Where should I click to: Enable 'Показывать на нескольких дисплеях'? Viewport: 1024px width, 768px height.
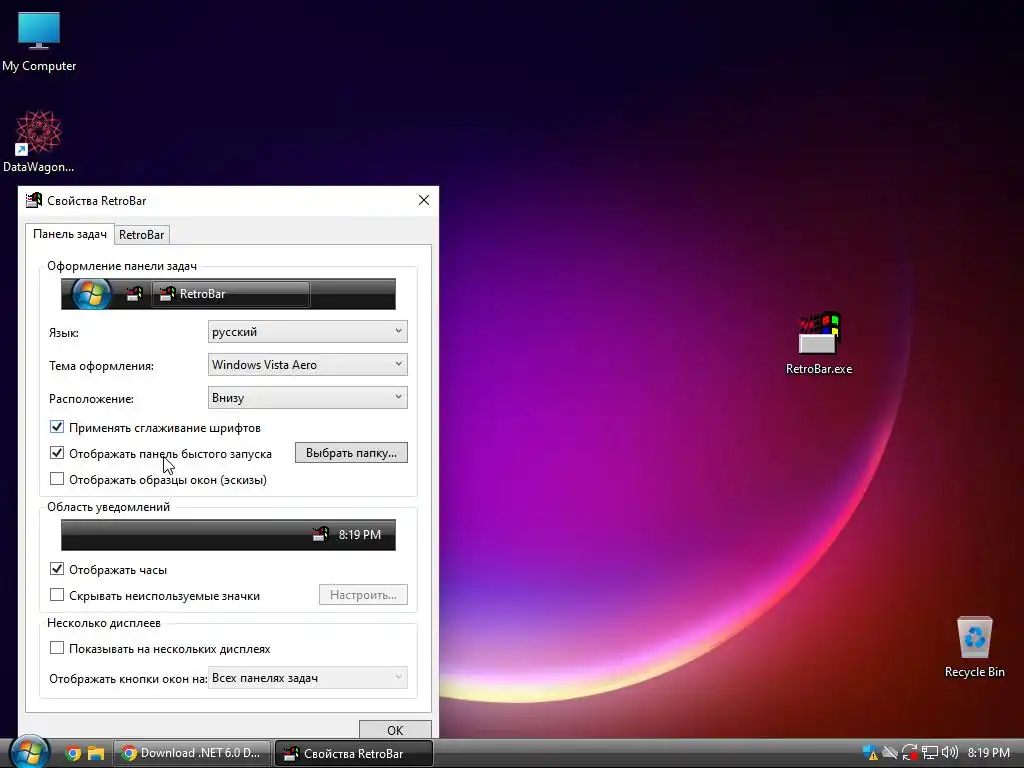tap(57, 648)
